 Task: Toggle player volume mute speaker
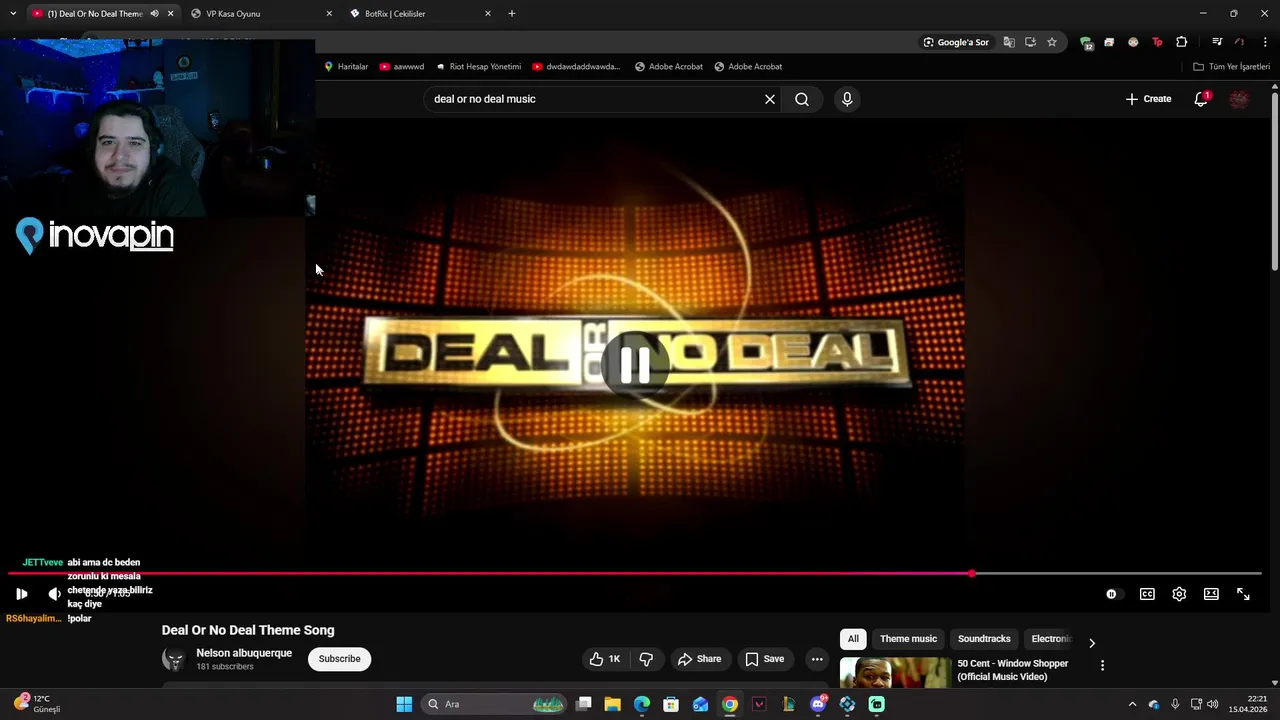tap(54, 594)
